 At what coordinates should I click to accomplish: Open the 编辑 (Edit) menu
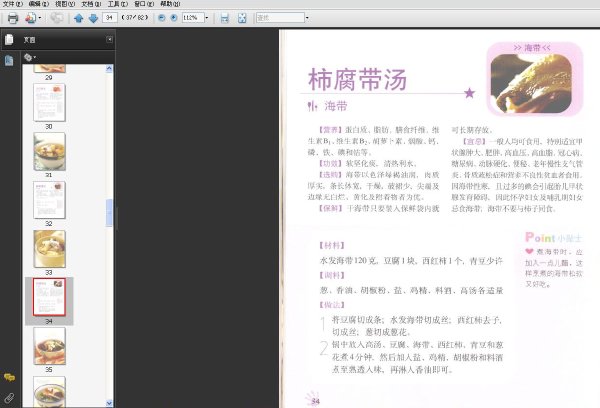click(x=39, y=4)
